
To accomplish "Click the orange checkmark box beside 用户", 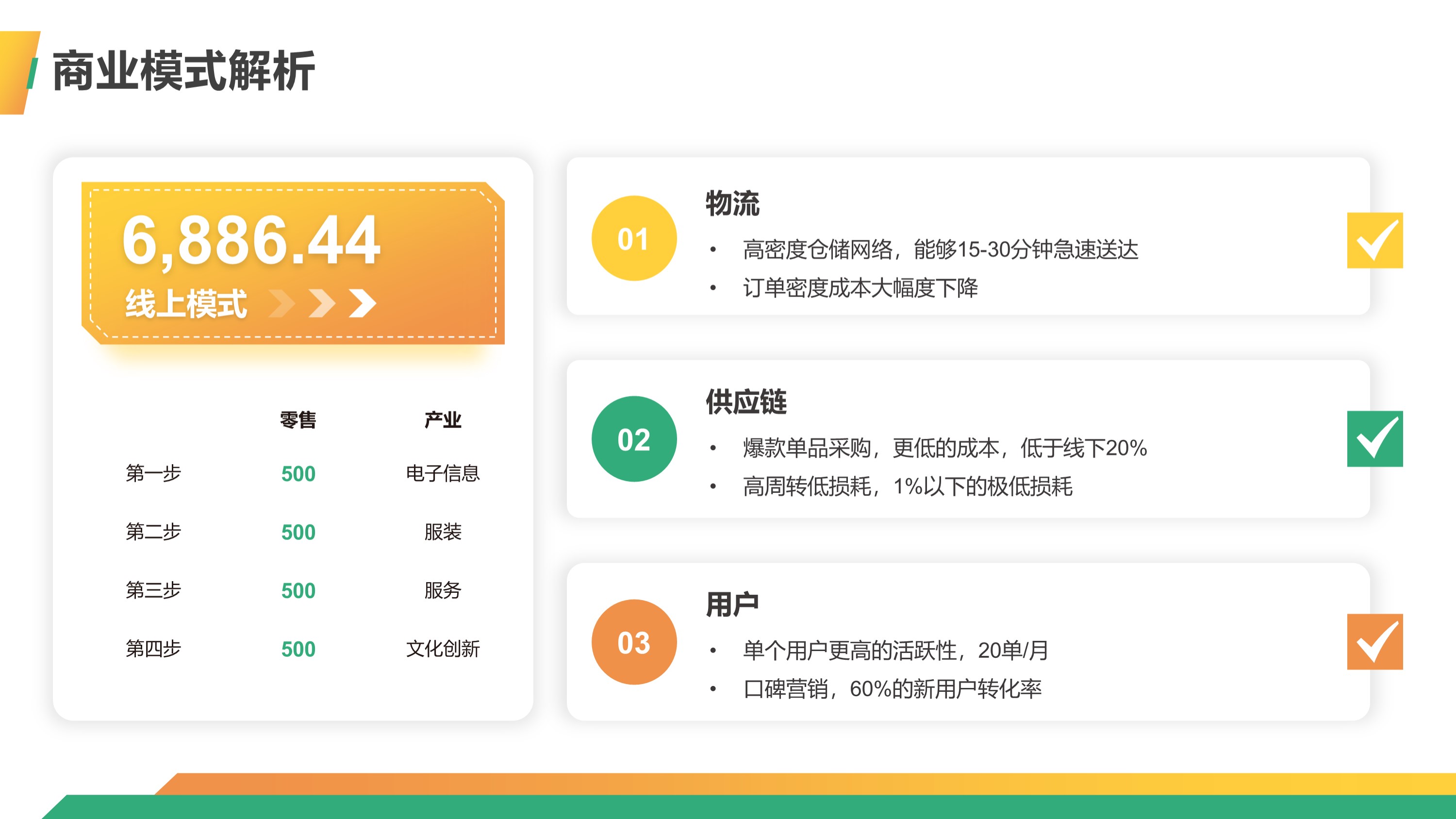I will (1374, 641).
